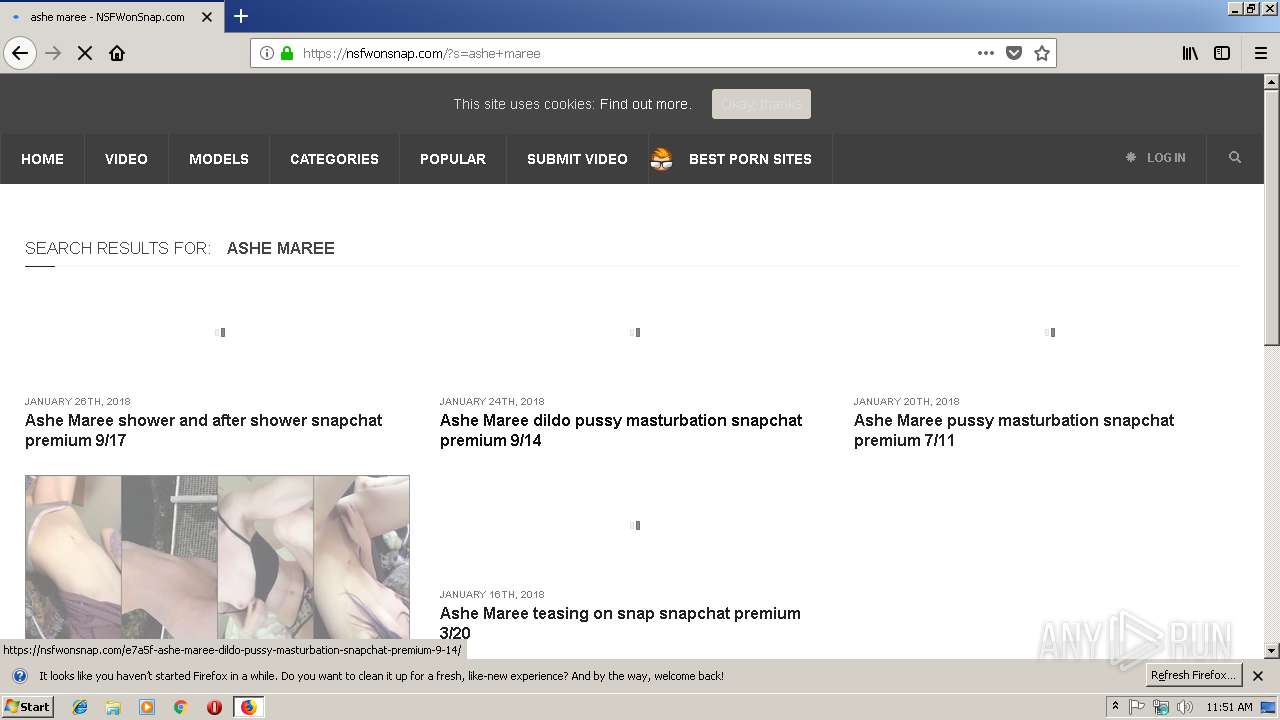The image size is (1280, 720).
Task: Open the Action Center flag icon
Action: pyautogui.click(x=1137, y=707)
